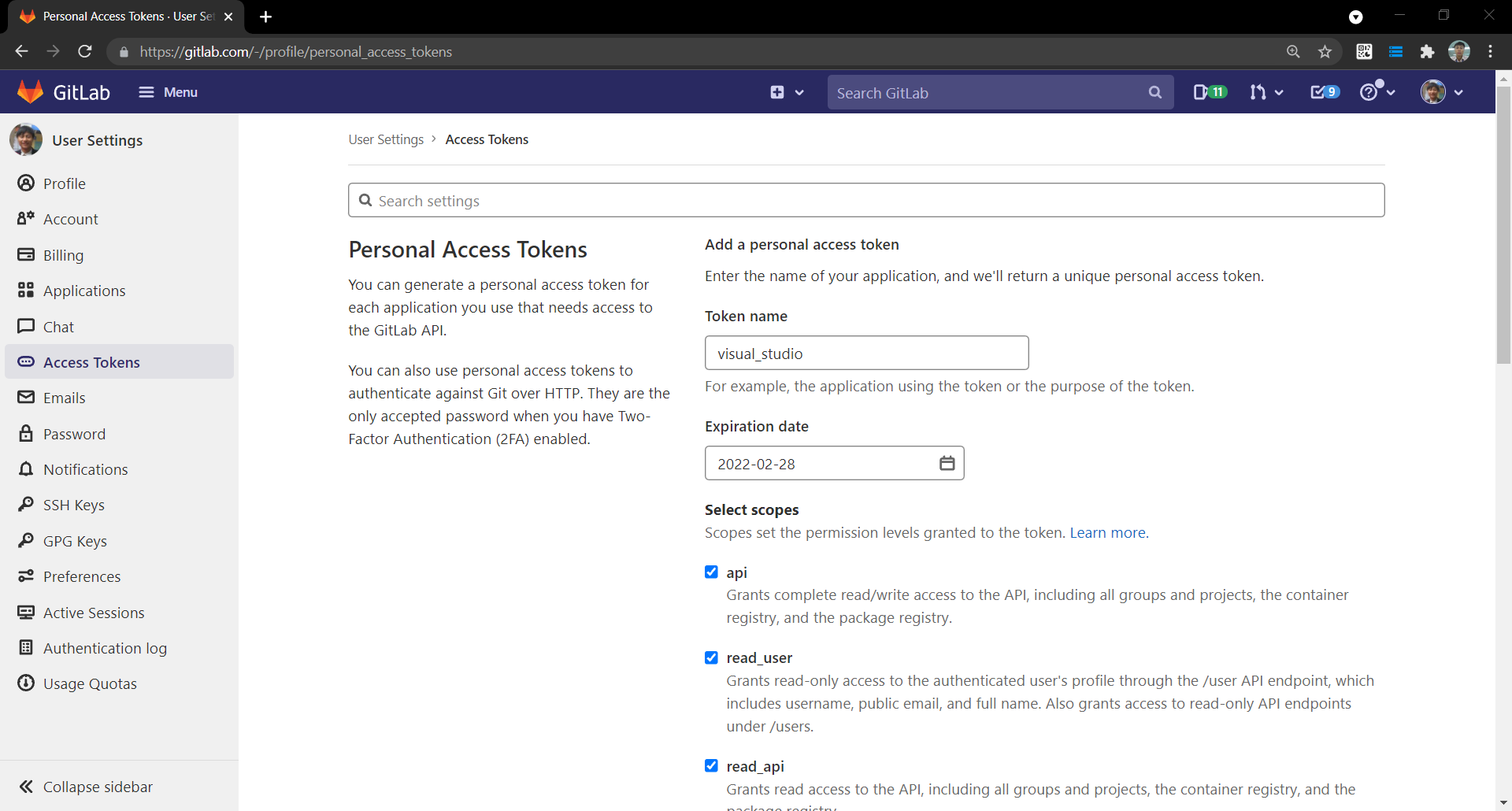Image resolution: width=1512 pixels, height=811 pixels.
Task: Click the blue list extension icon
Action: [x=1395, y=51]
